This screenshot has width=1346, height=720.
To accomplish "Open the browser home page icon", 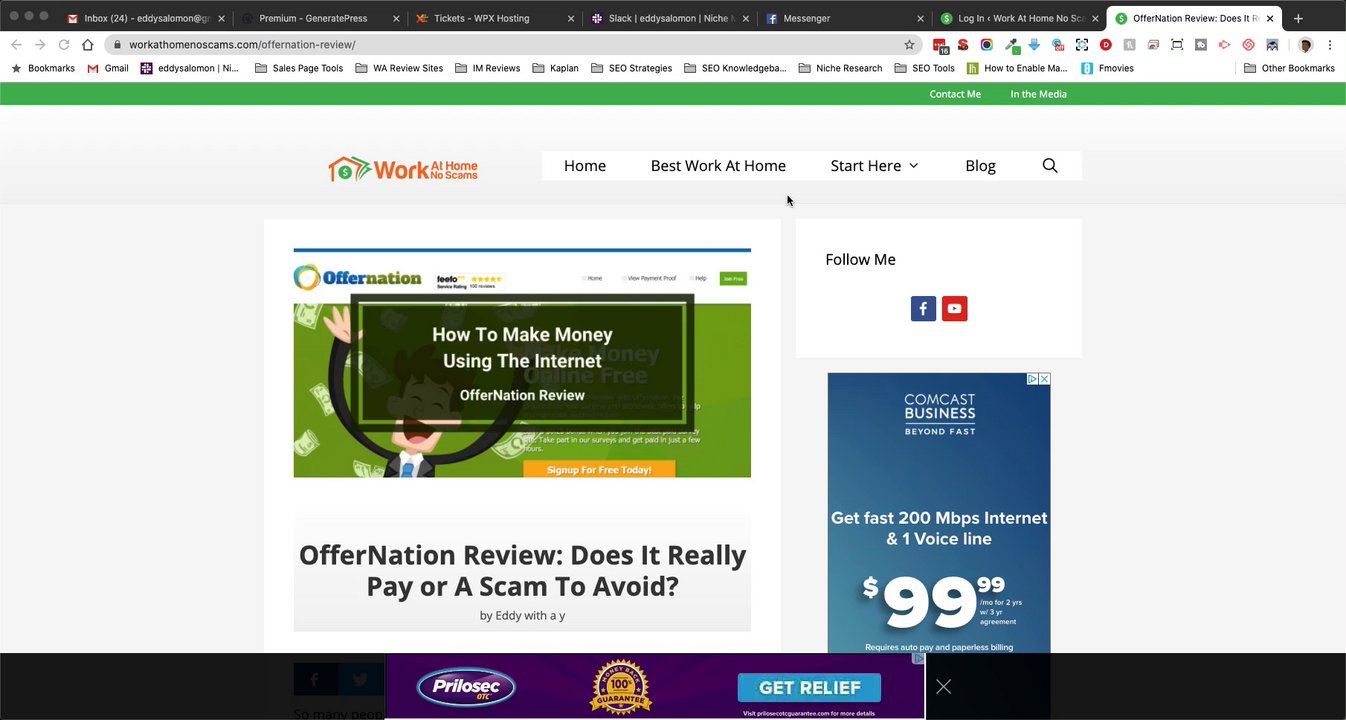I will (x=88, y=45).
